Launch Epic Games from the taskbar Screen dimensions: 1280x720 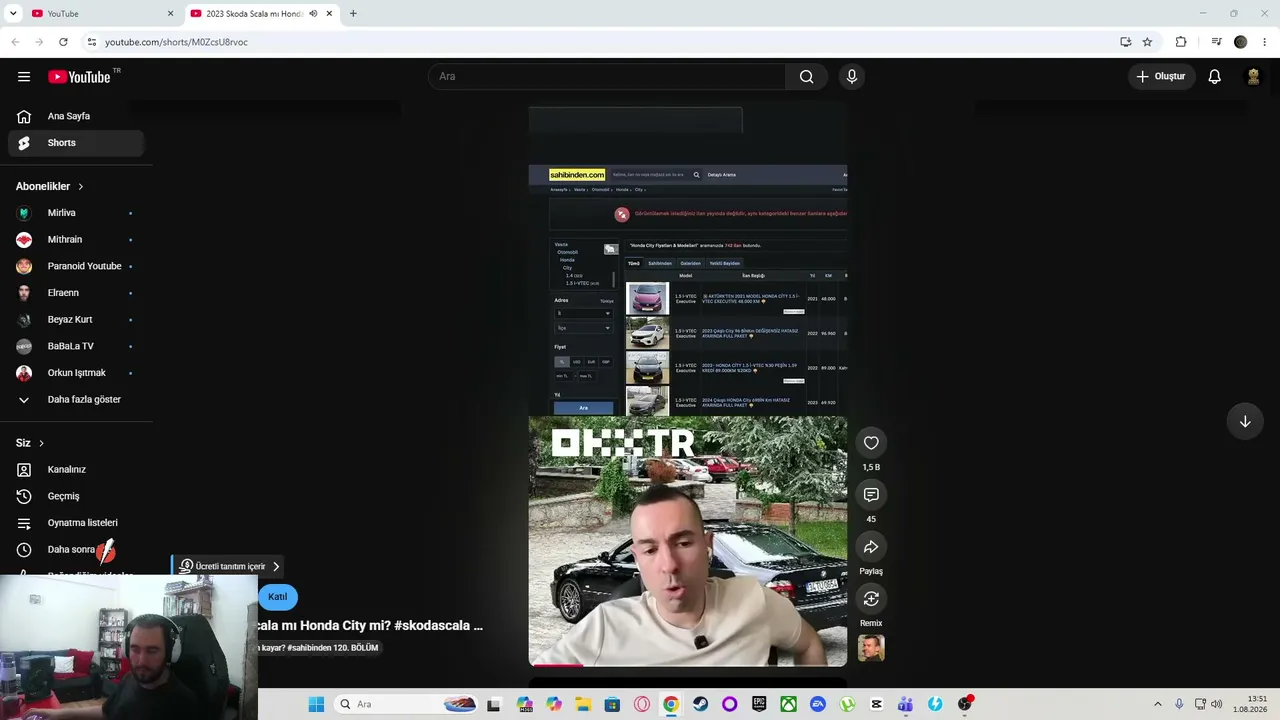point(759,705)
